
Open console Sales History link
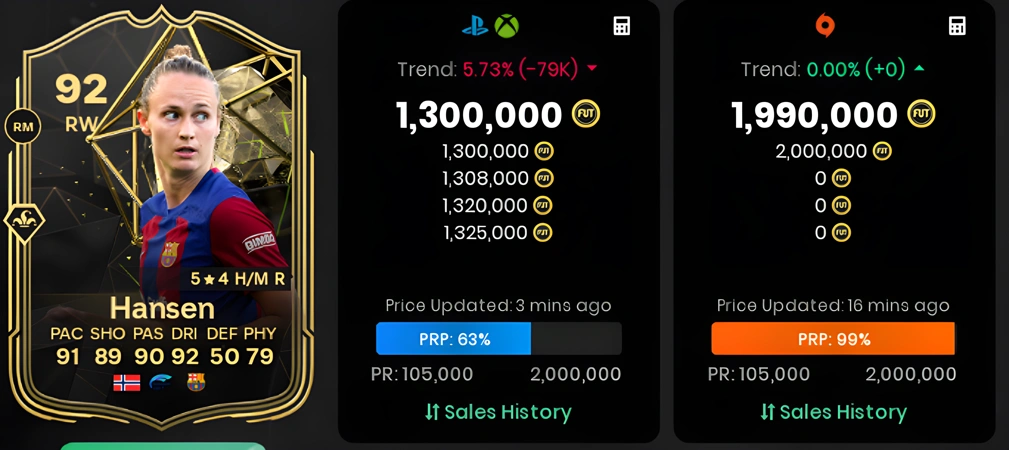pyautogui.click(x=498, y=412)
